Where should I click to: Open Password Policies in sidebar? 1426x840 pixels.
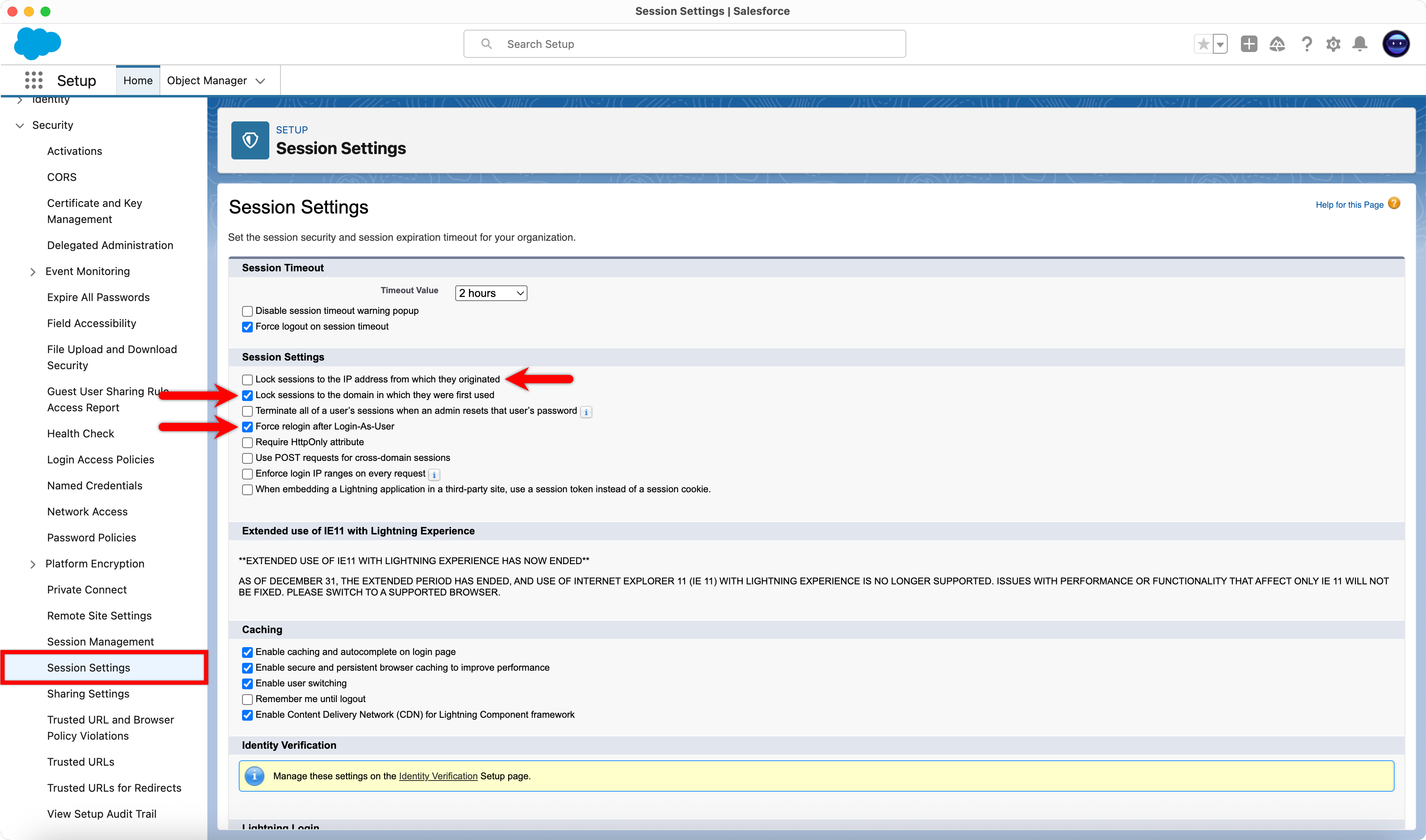coord(92,538)
